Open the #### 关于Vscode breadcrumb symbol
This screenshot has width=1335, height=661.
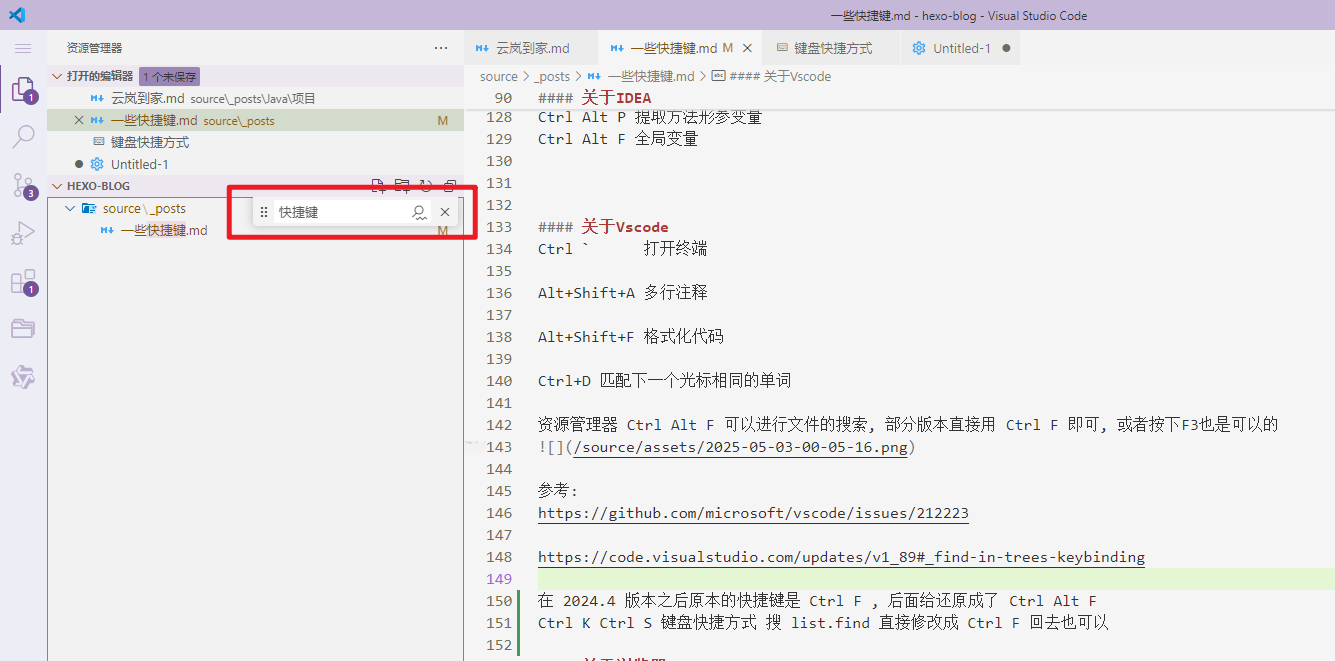[772, 76]
